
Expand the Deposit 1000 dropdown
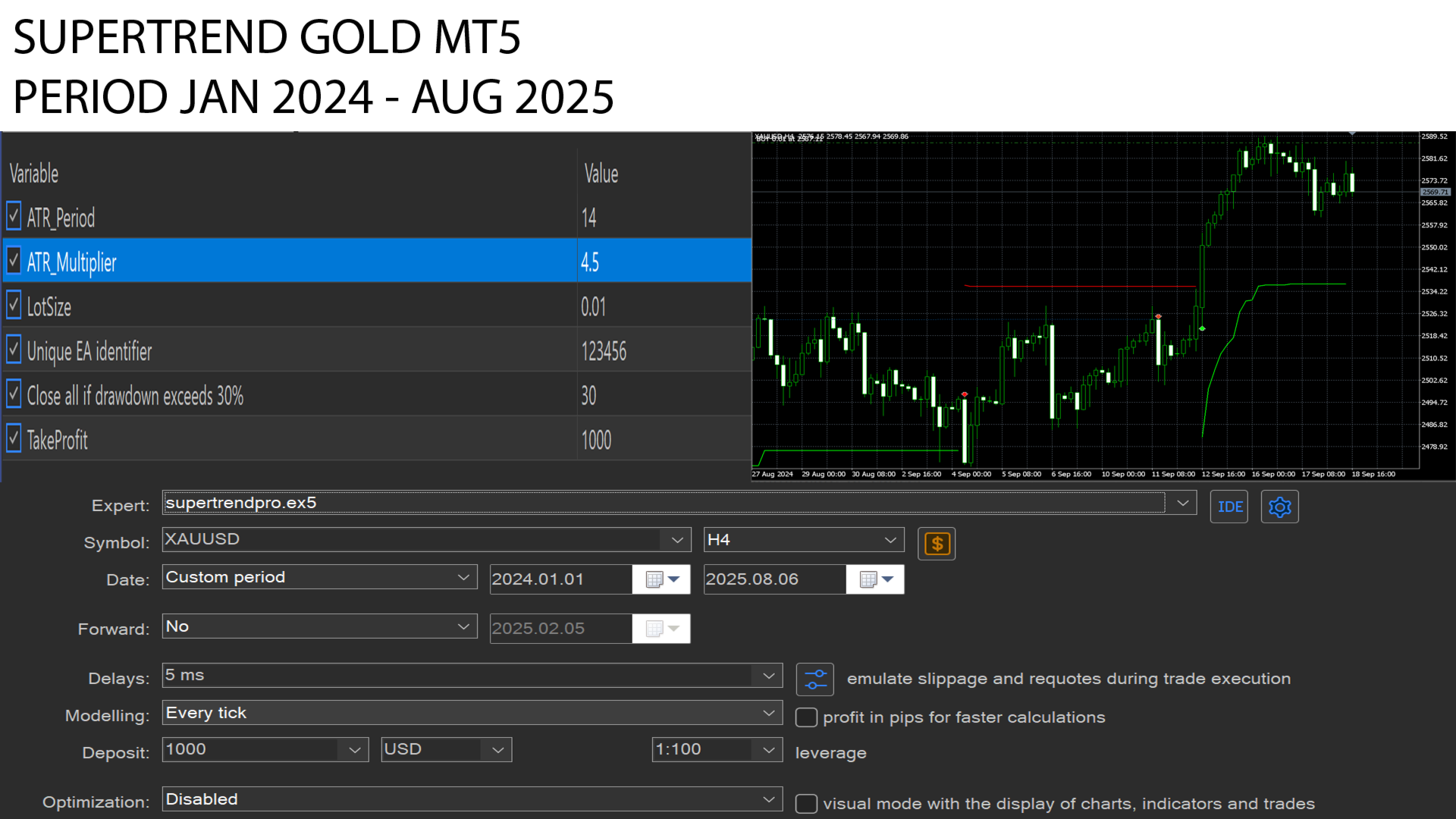(x=354, y=750)
